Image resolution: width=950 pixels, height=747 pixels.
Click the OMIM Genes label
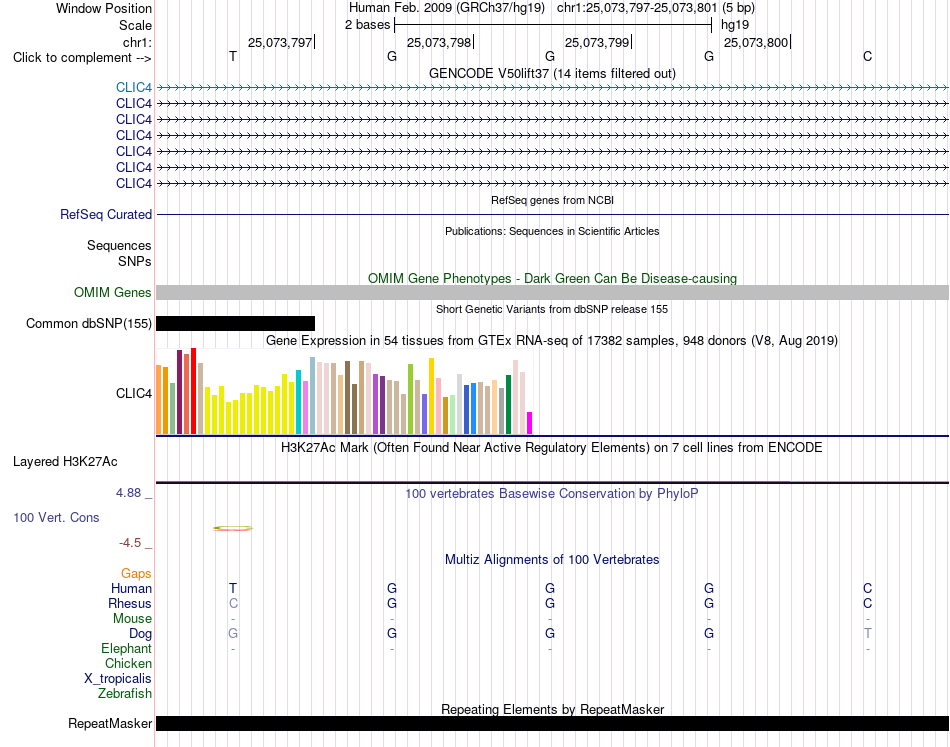pyautogui.click(x=112, y=292)
